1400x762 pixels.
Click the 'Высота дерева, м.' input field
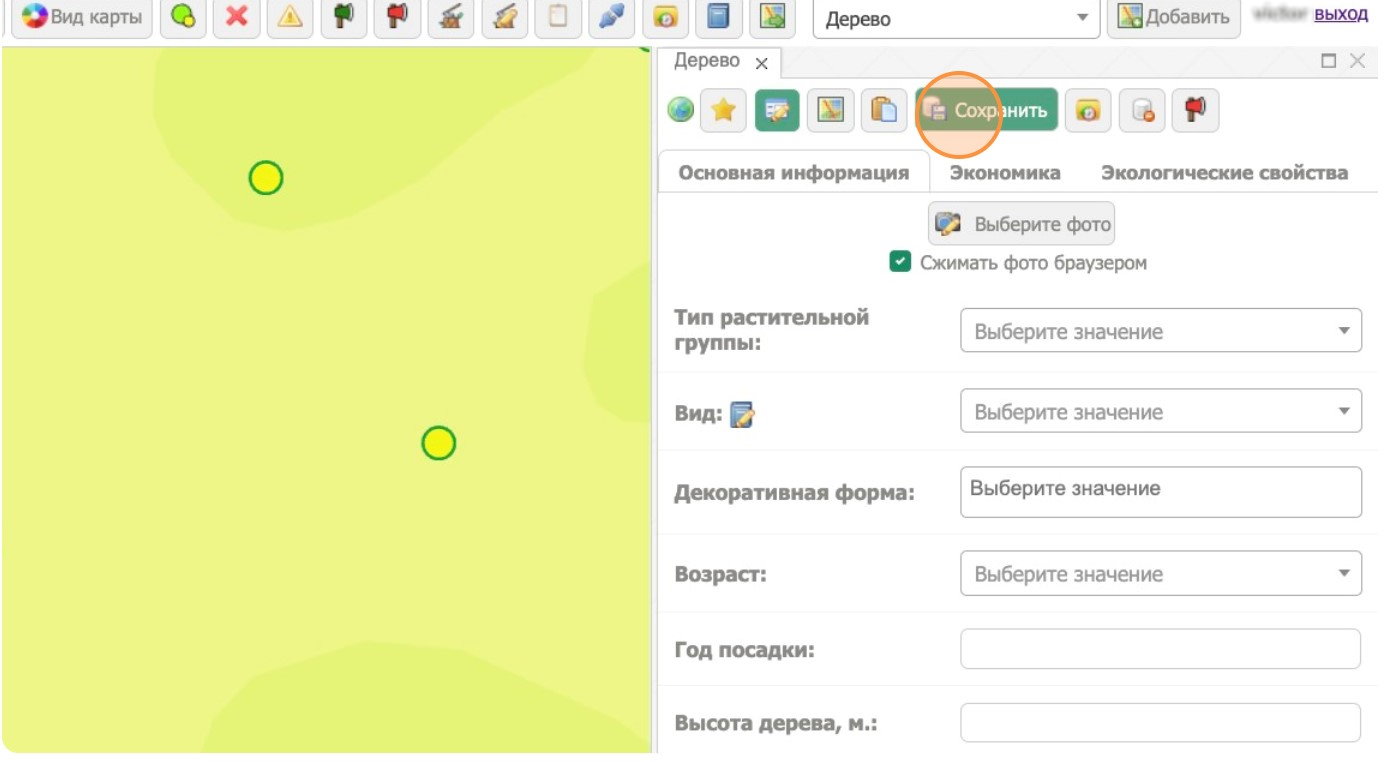pos(1161,723)
